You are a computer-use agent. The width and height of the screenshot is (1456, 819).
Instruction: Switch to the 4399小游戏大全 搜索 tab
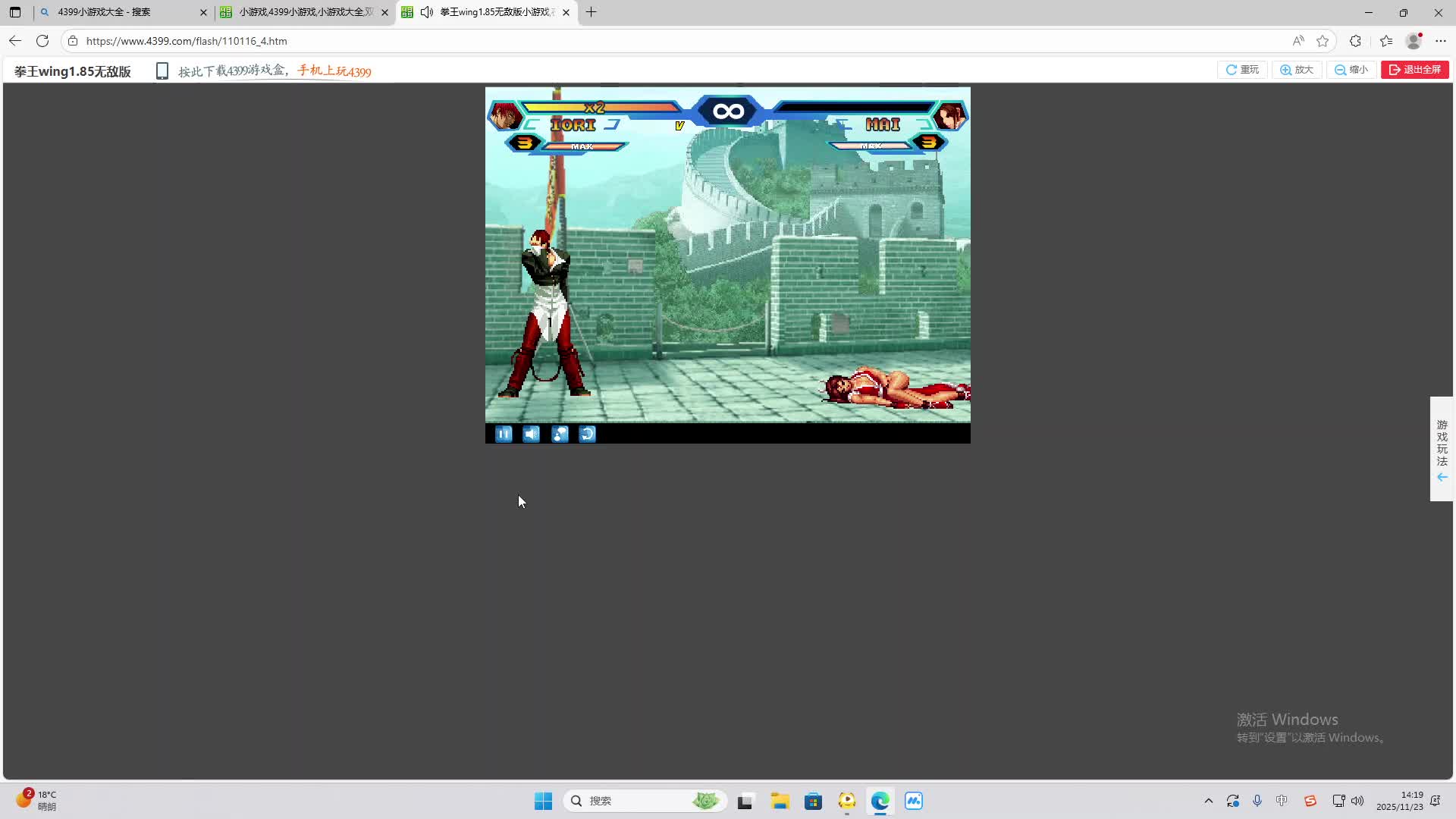(x=114, y=12)
